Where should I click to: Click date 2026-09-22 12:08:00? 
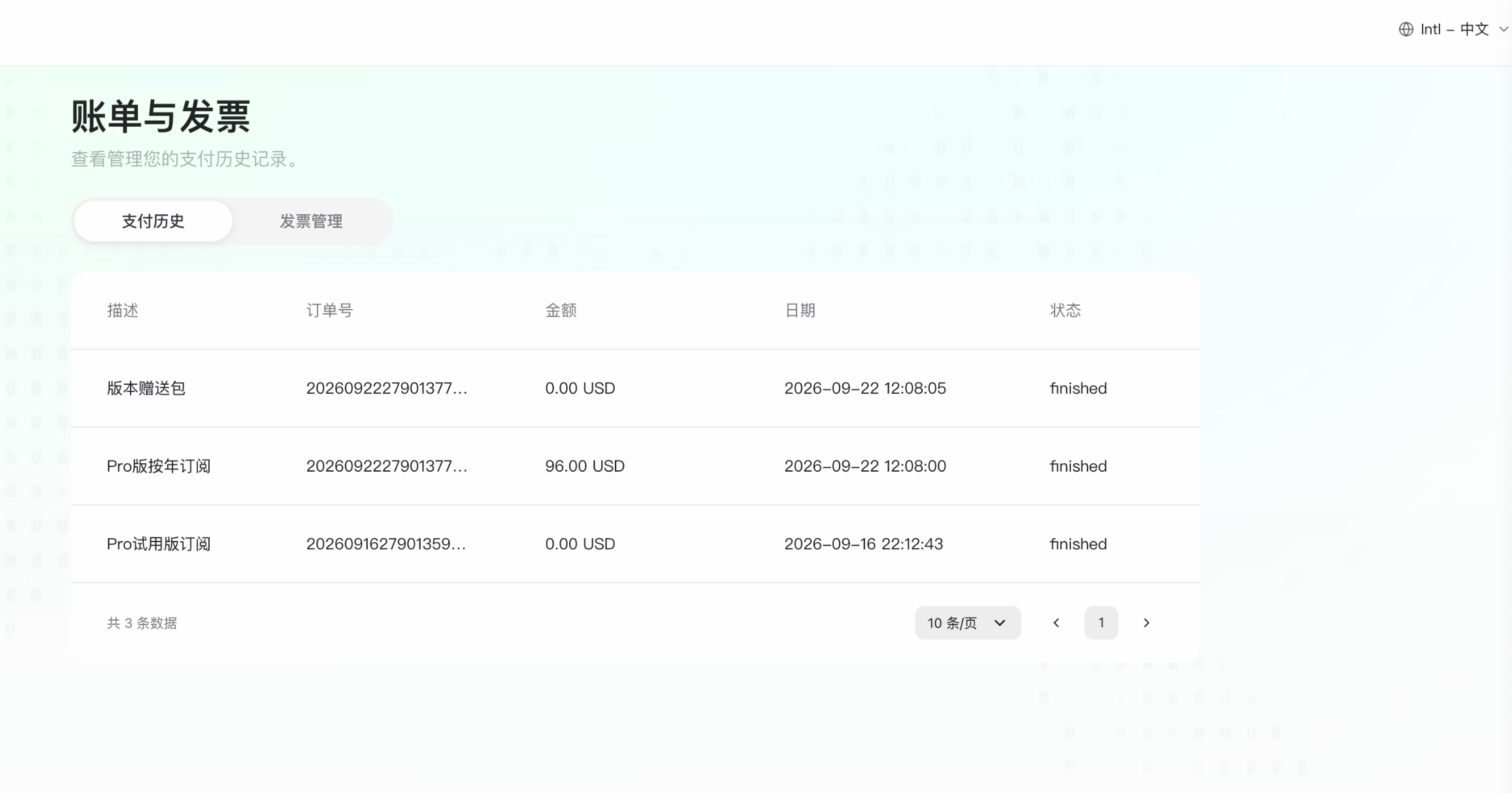click(865, 466)
